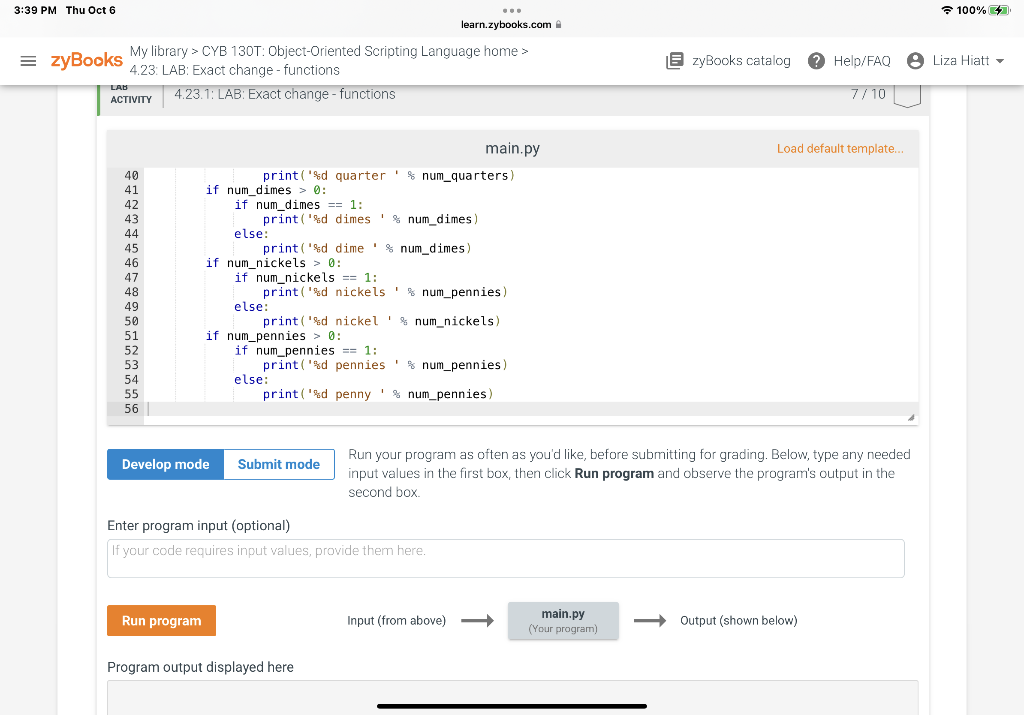Image resolution: width=1024 pixels, height=715 pixels.
Task: Tap the three-dot multitasking icon at top
Action: coord(512,10)
